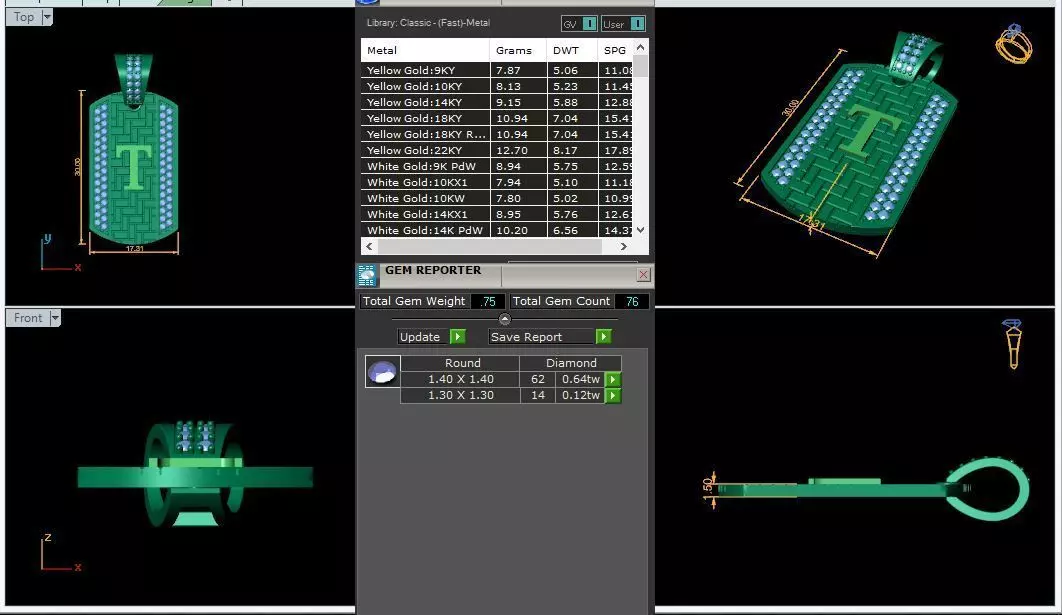The width and height of the screenshot is (1062, 615).
Task: Click the T pendant in the Top viewport
Action: 133,149
